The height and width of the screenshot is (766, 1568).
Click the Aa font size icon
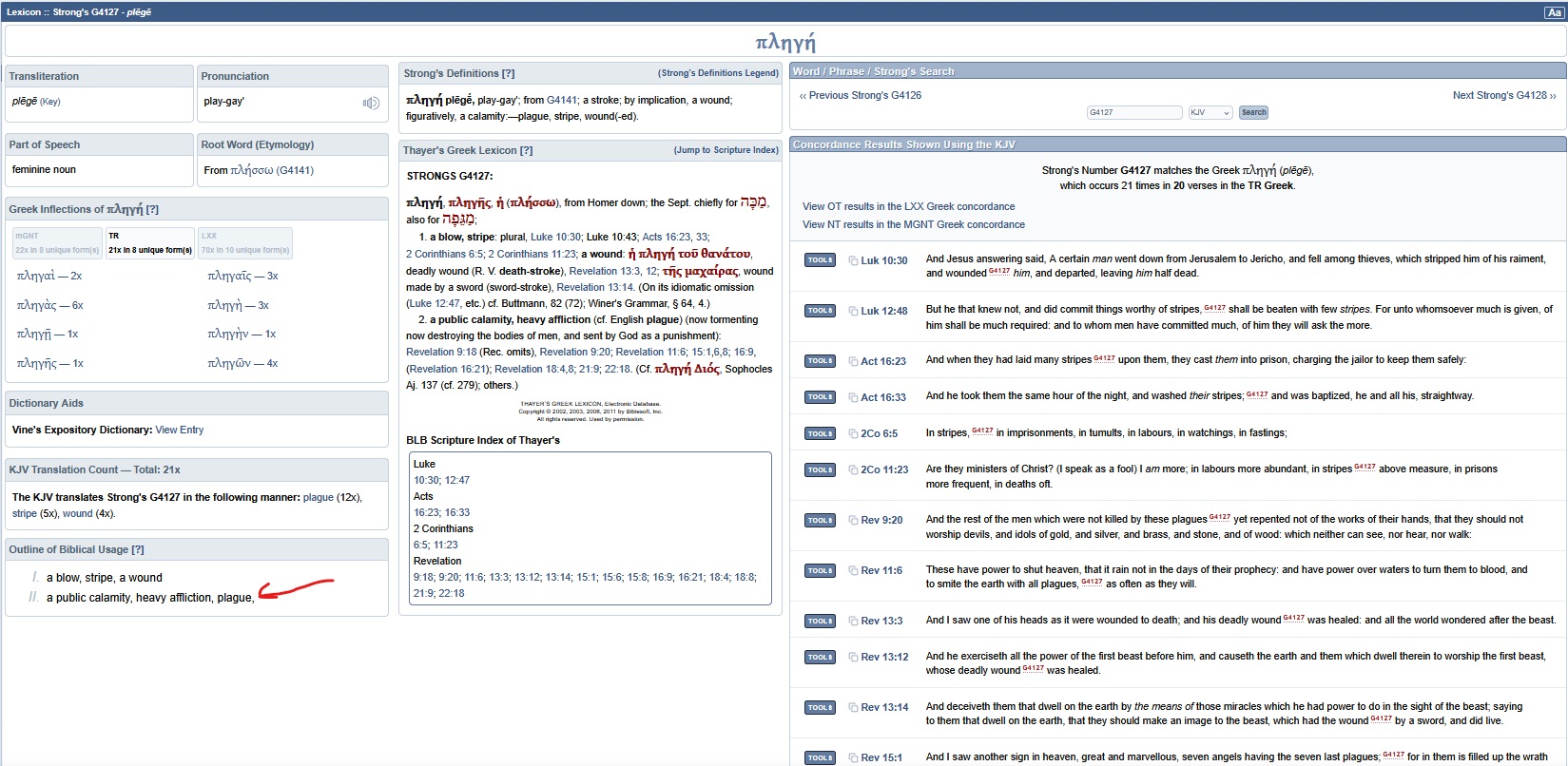tap(1554, 12)
